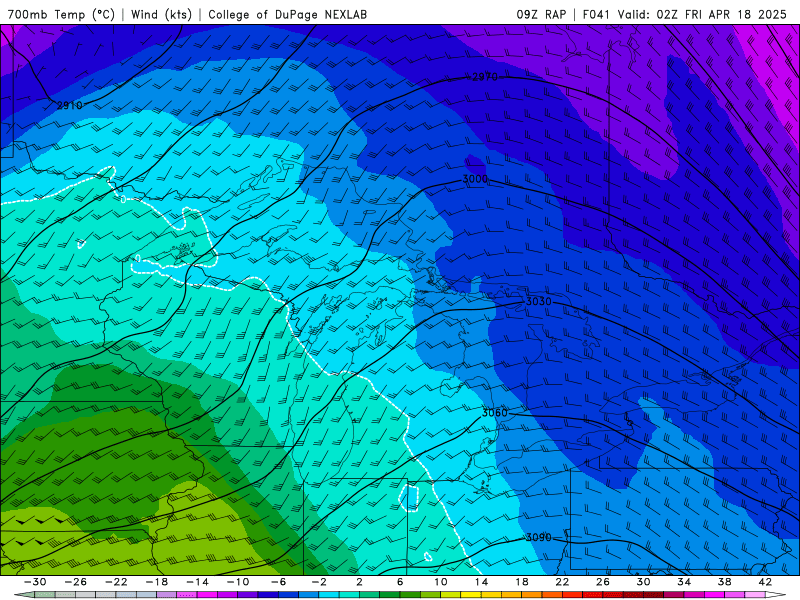Click the 30 colorbar scale label
The image size is (800, 600).
pos(643,582)
